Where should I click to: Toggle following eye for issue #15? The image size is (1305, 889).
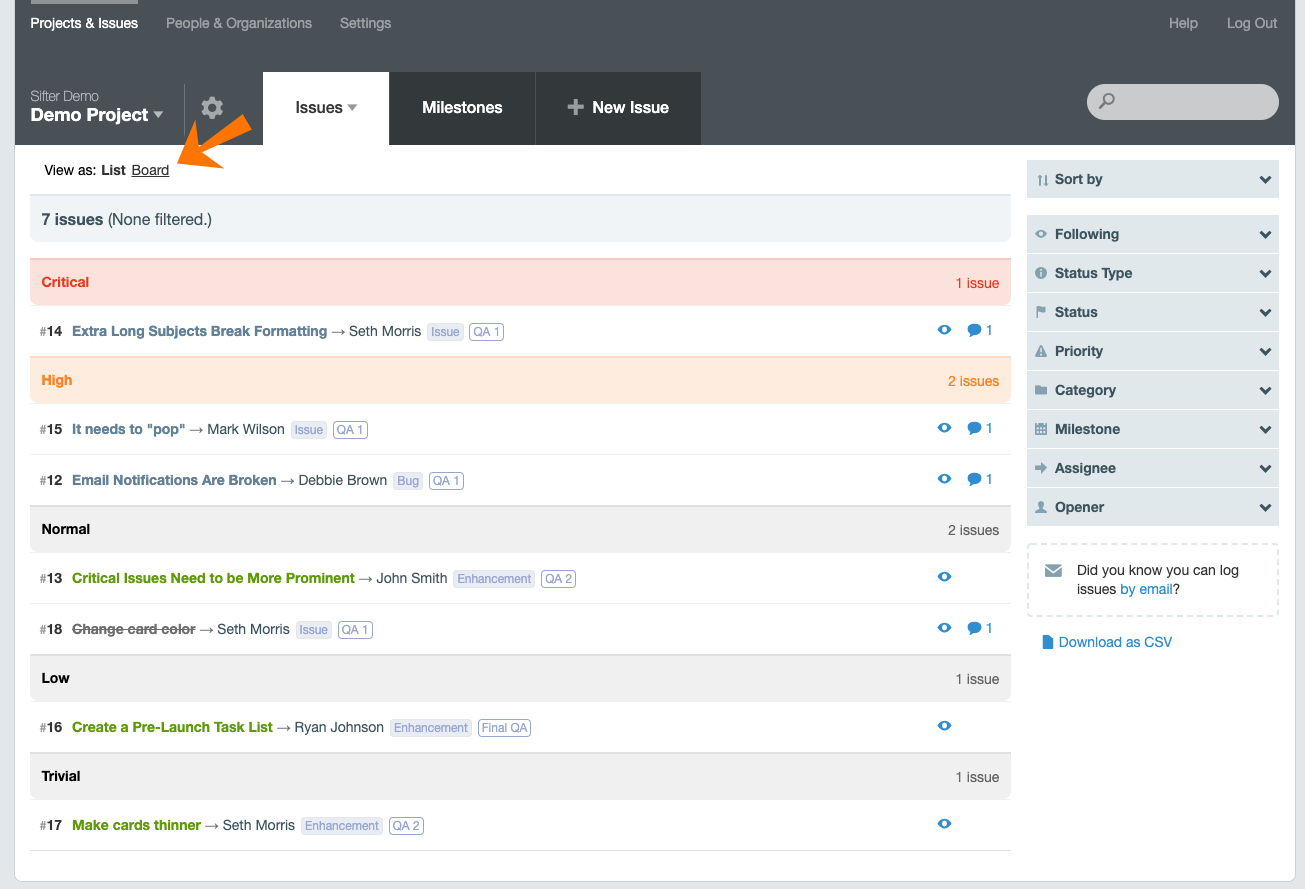tap(944, 428)
